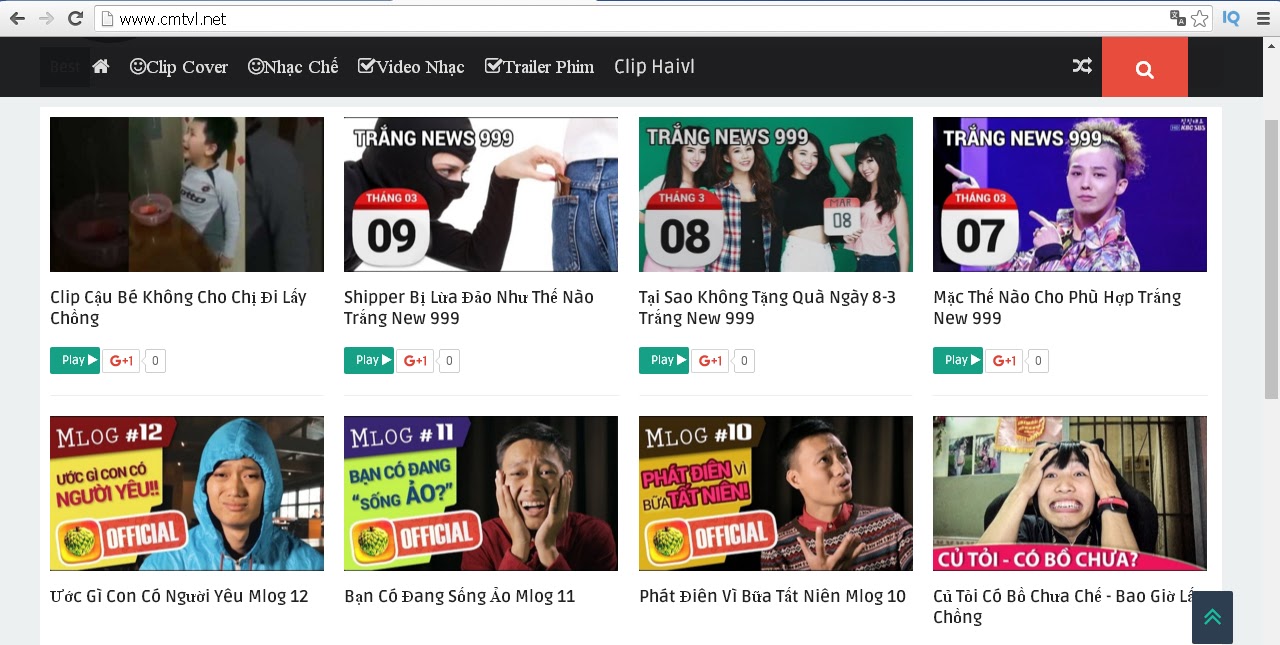This screenshot has width=1280, height=645.
Task: Open title link Tại Sao Không Tặng Quà Ngày 8-3
Action: click(767, 308)
